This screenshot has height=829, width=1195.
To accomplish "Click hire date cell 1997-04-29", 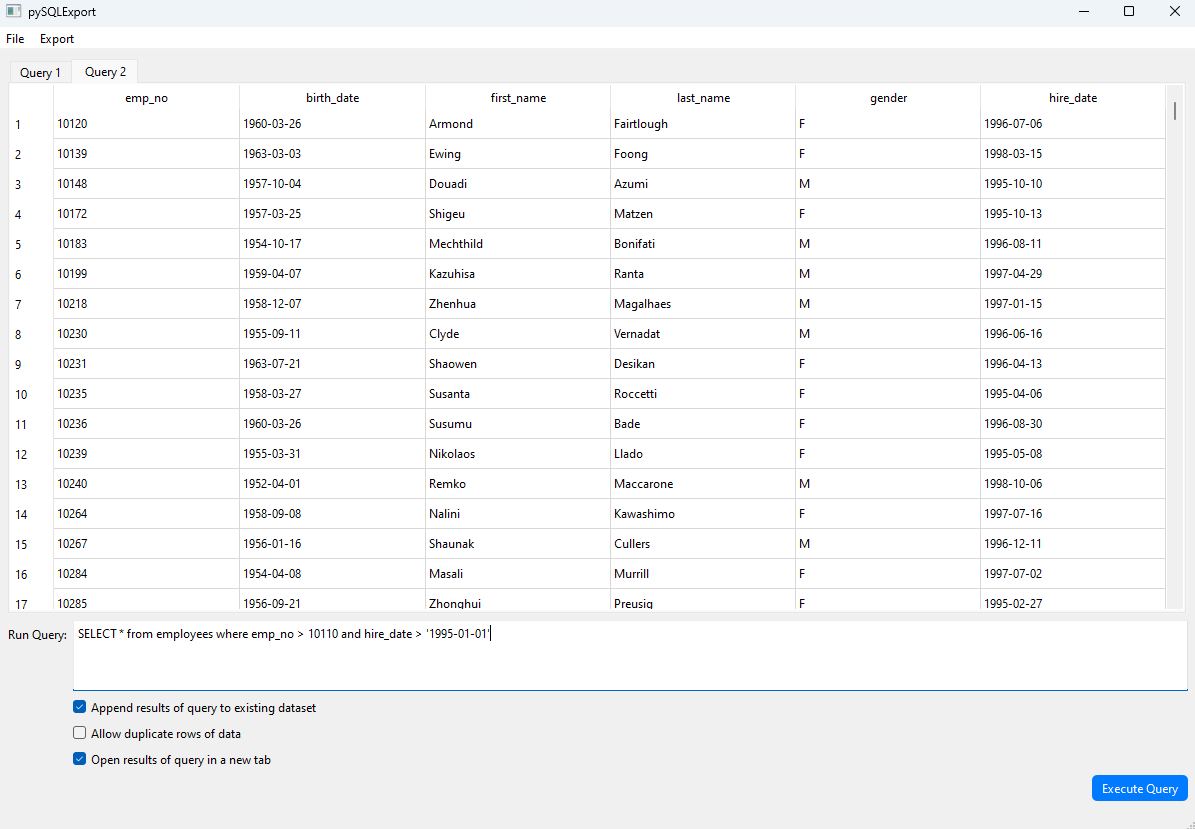I will point(1073,274).
